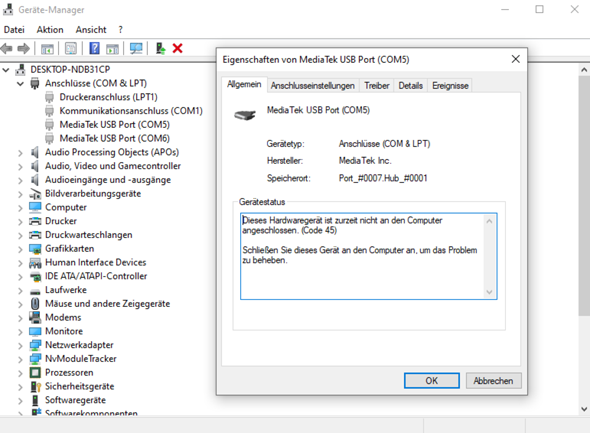Expand the NvModuleTracker category
590x433 pixels.
click(20, 359)
